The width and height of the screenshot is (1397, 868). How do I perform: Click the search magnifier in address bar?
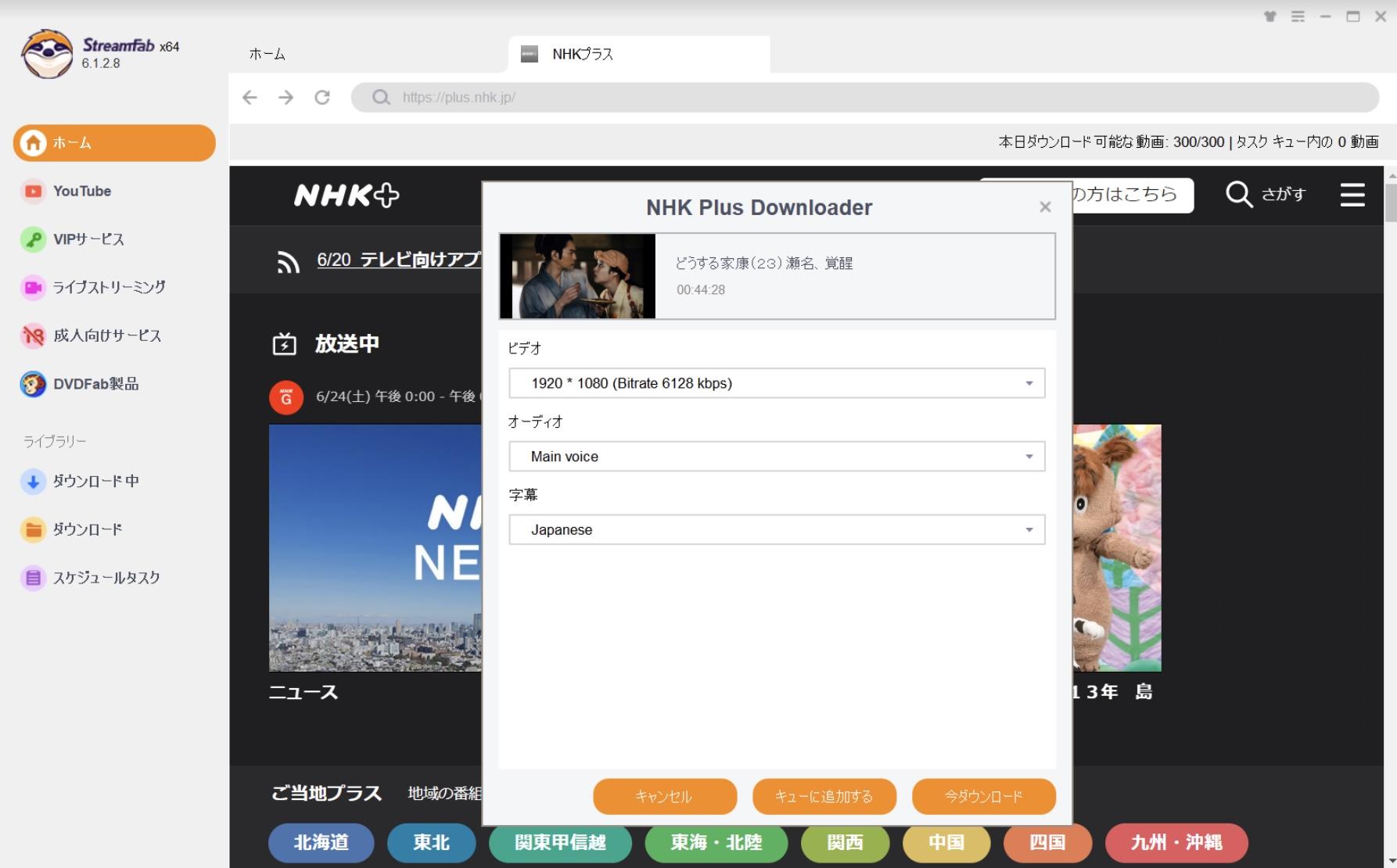381,97
